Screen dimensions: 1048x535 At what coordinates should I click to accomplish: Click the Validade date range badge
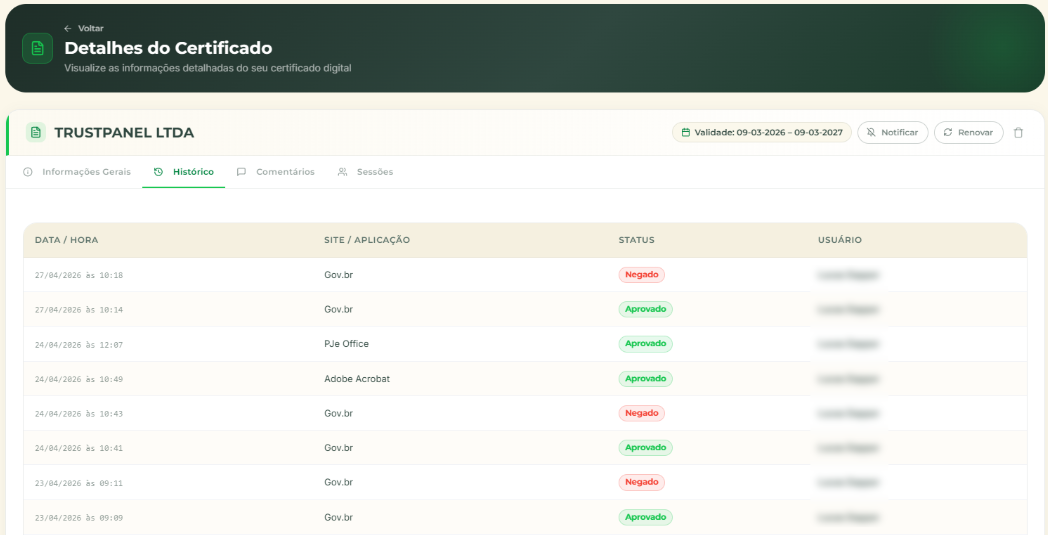click(761, 132)
